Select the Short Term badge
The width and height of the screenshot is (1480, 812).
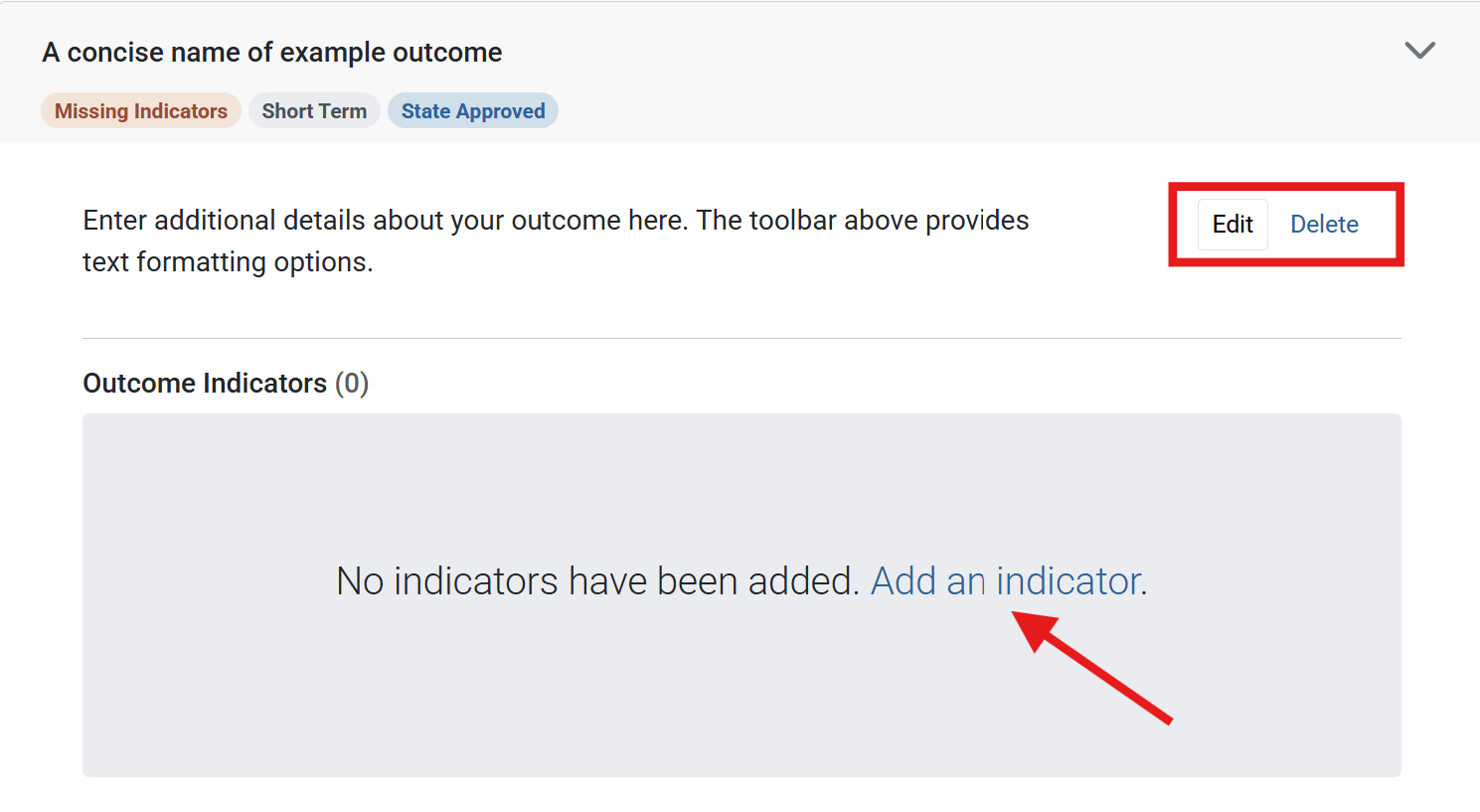click(x=314, y=111)
